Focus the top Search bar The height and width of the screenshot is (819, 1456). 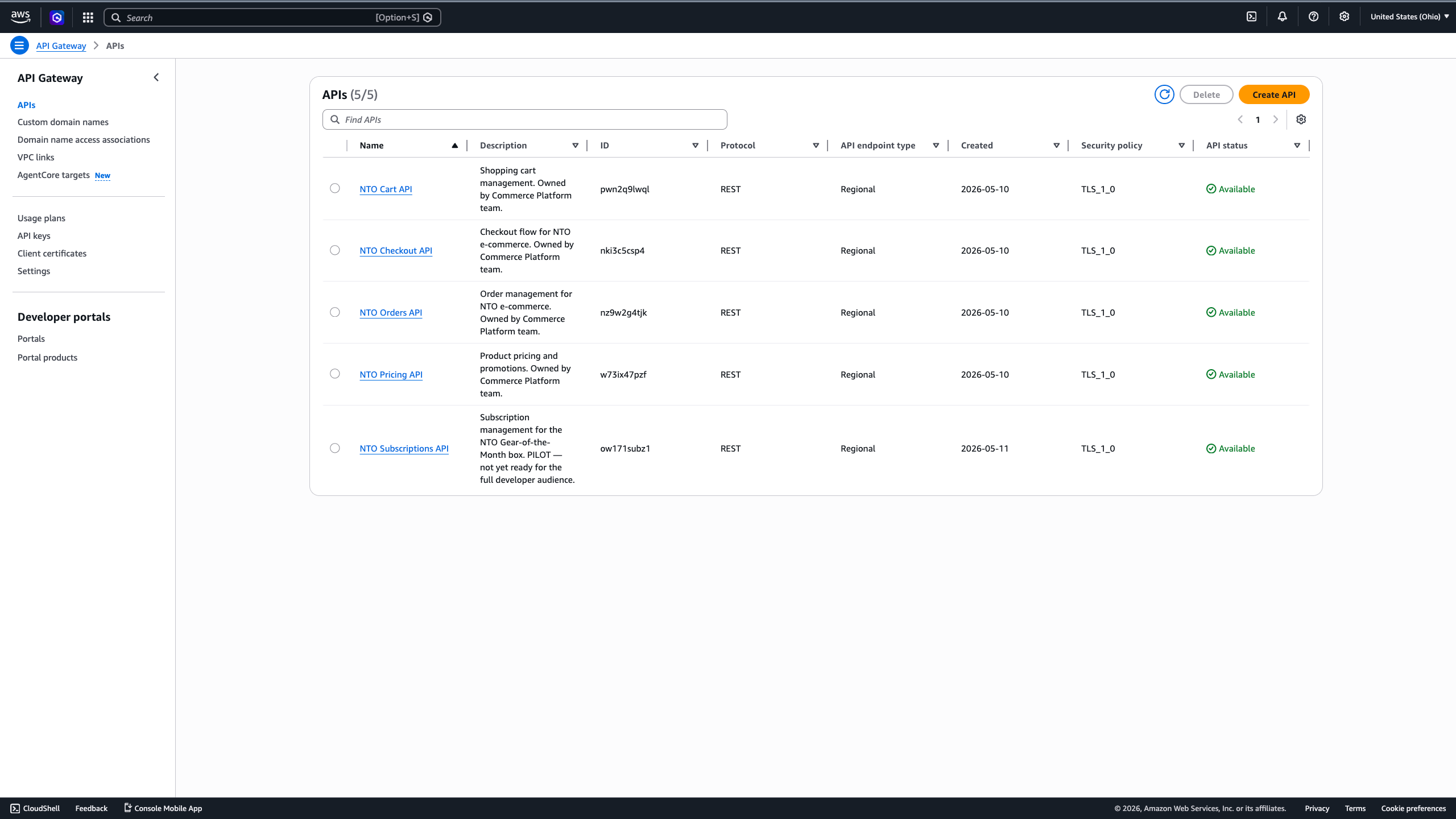[272, 18]
